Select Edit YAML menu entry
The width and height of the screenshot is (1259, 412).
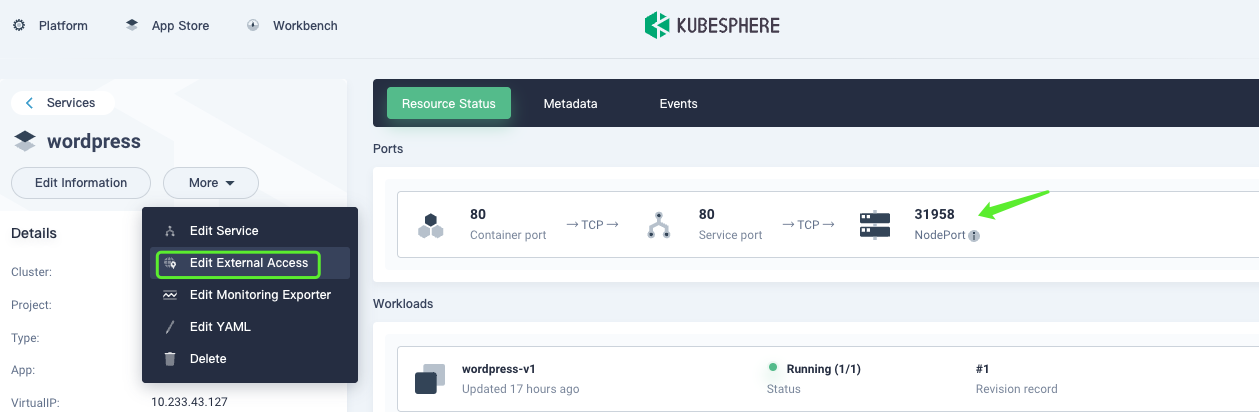click(x=220, y=327)
